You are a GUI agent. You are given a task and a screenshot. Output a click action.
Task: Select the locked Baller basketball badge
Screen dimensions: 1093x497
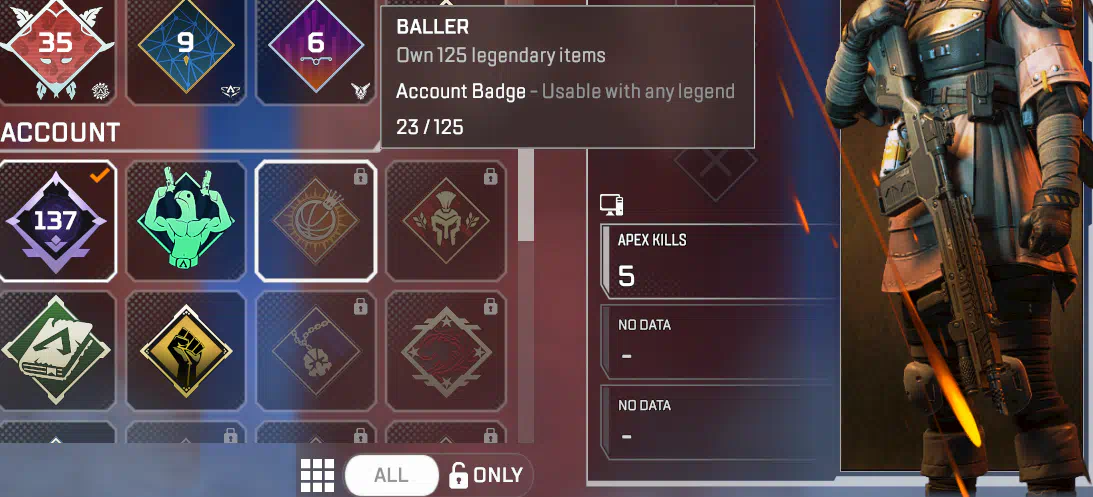coord(316,221)
